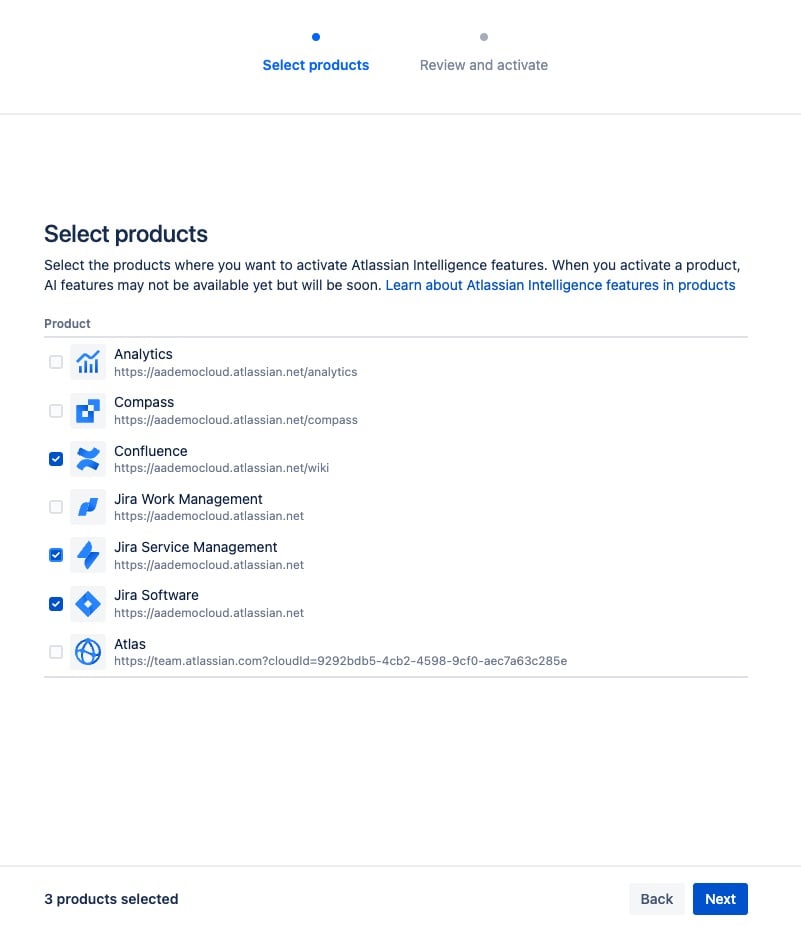Click the Confluence product icon

point(87,458)
